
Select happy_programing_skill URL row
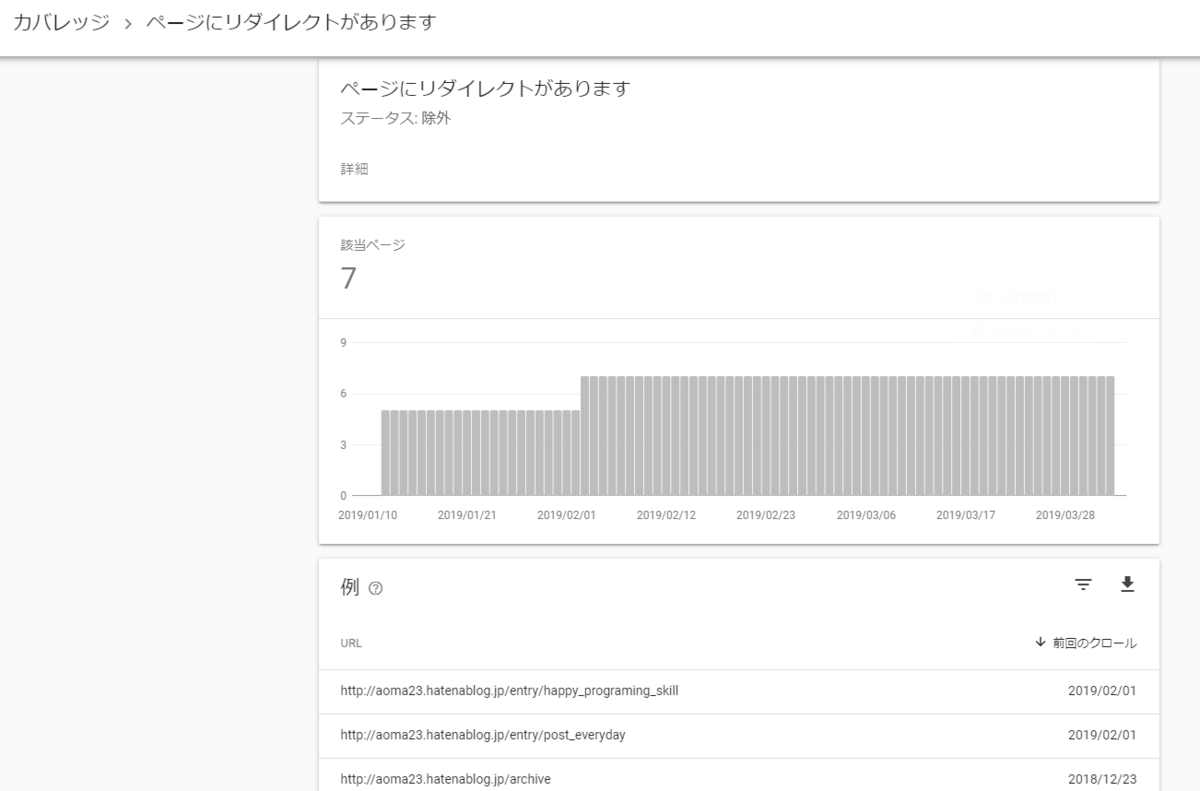point(739,691)
